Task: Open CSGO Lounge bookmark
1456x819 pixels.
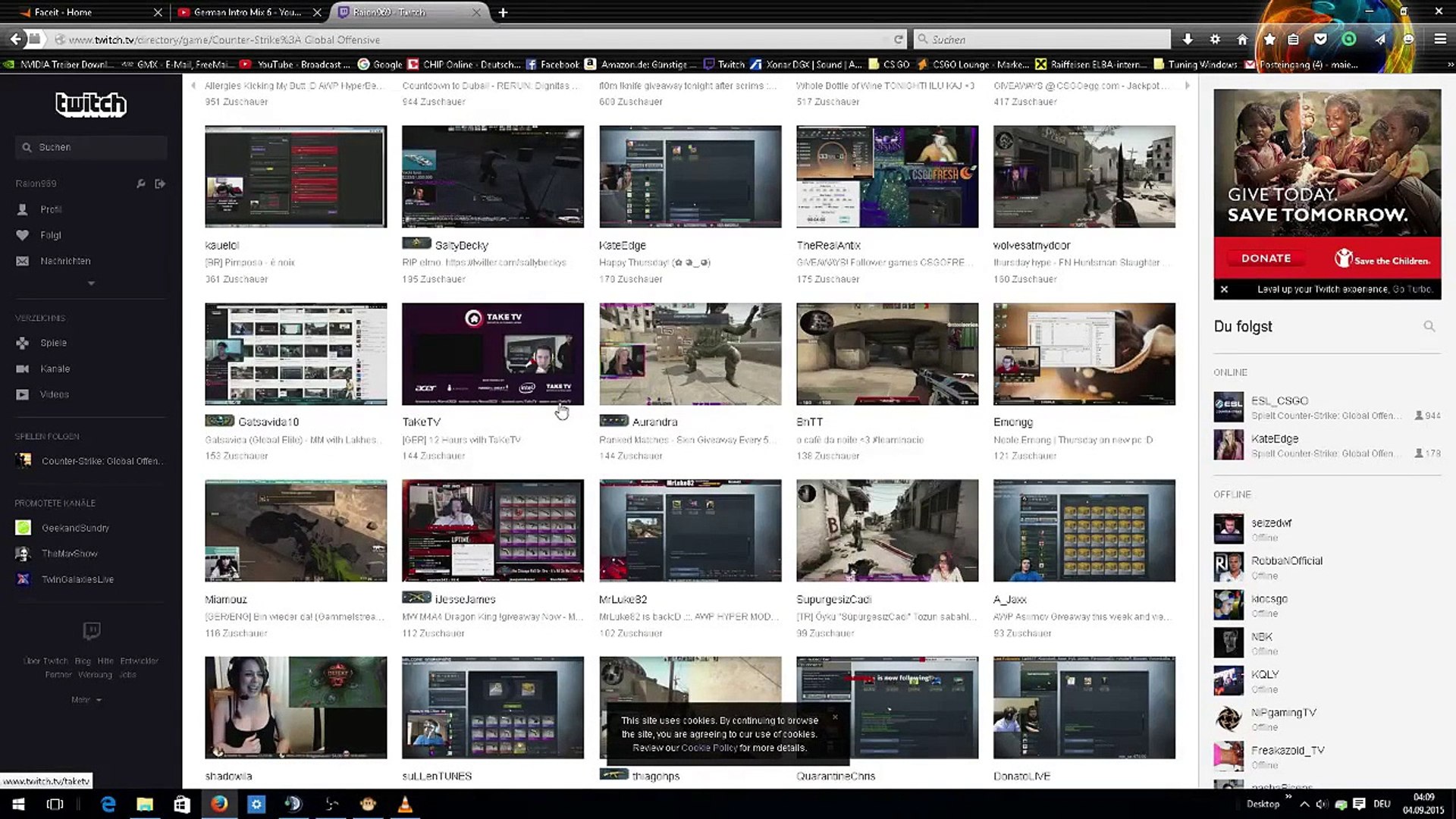Action: [x=973, y=64]
